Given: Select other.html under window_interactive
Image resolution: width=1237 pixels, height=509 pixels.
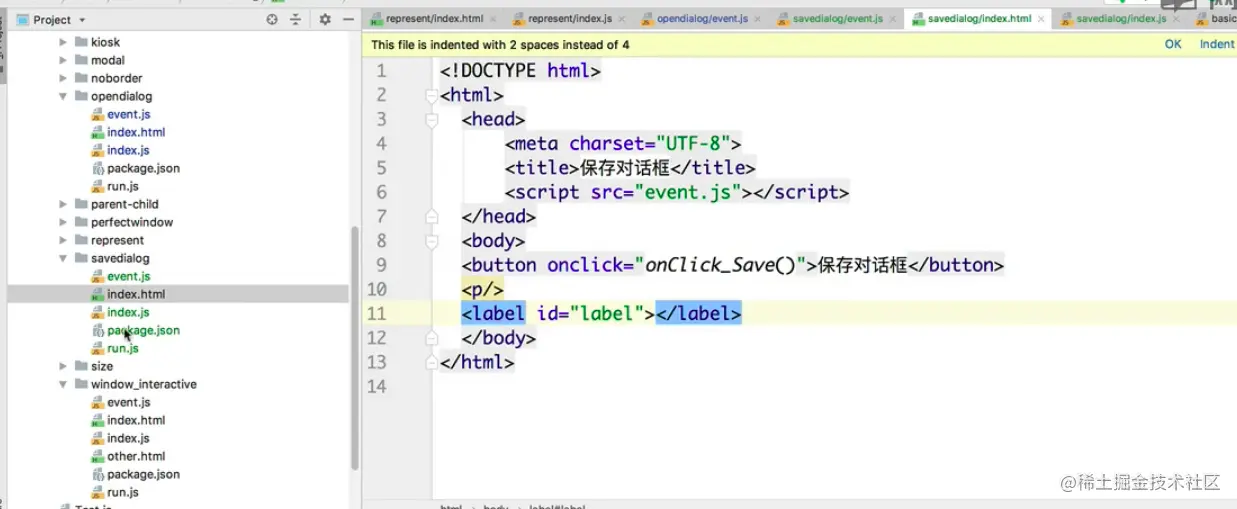Looking at the screenshot, I should pos(136,456).
